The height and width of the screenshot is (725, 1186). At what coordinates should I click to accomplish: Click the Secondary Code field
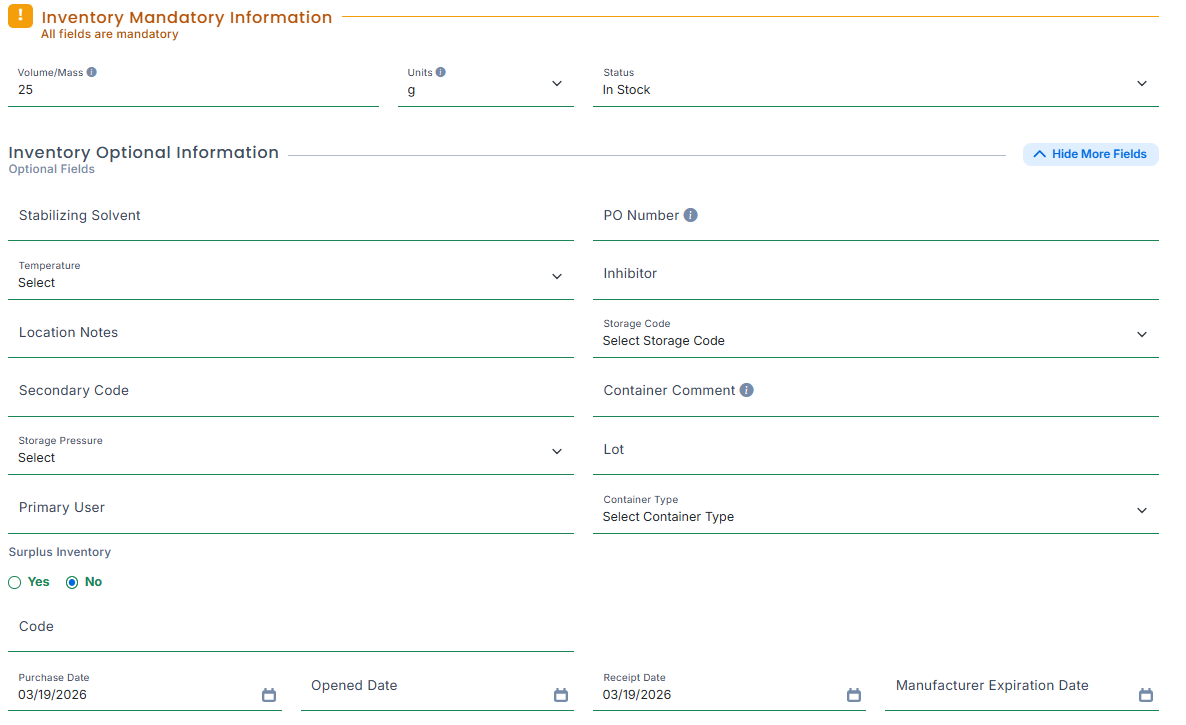(x=290, y=393)
